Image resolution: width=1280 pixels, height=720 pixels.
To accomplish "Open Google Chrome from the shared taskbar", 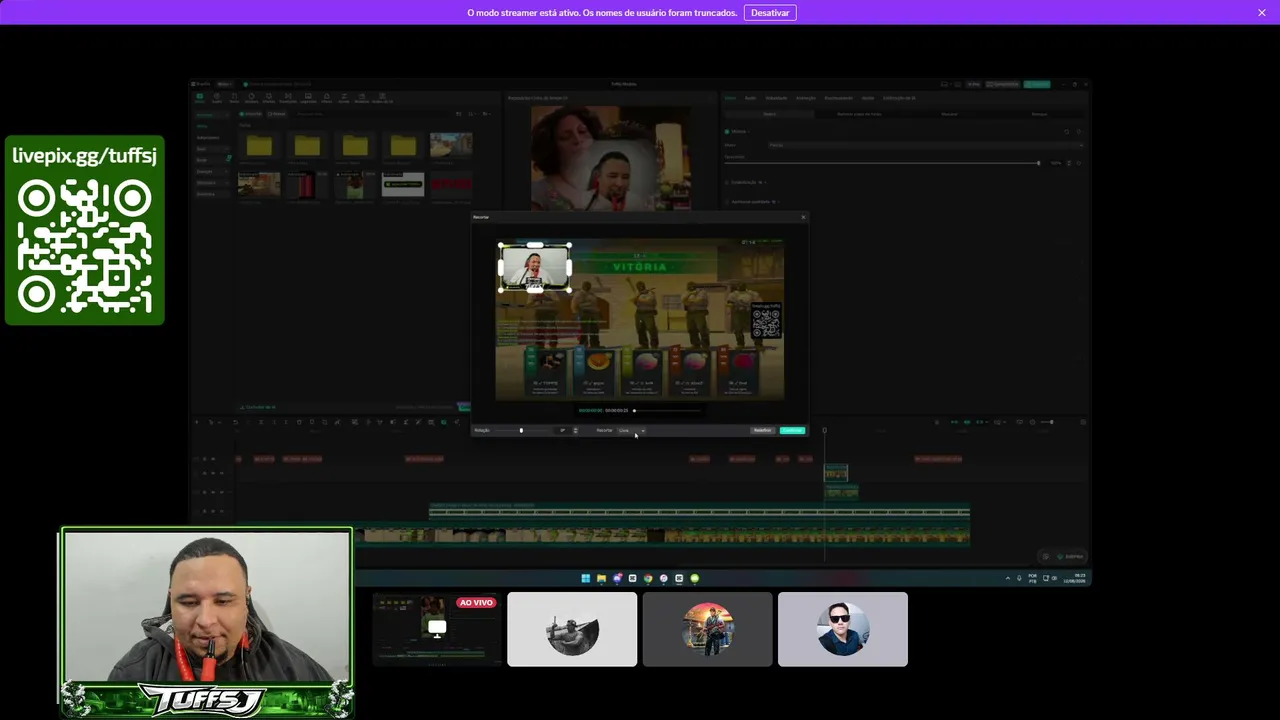I will click(x=648, y=578).
